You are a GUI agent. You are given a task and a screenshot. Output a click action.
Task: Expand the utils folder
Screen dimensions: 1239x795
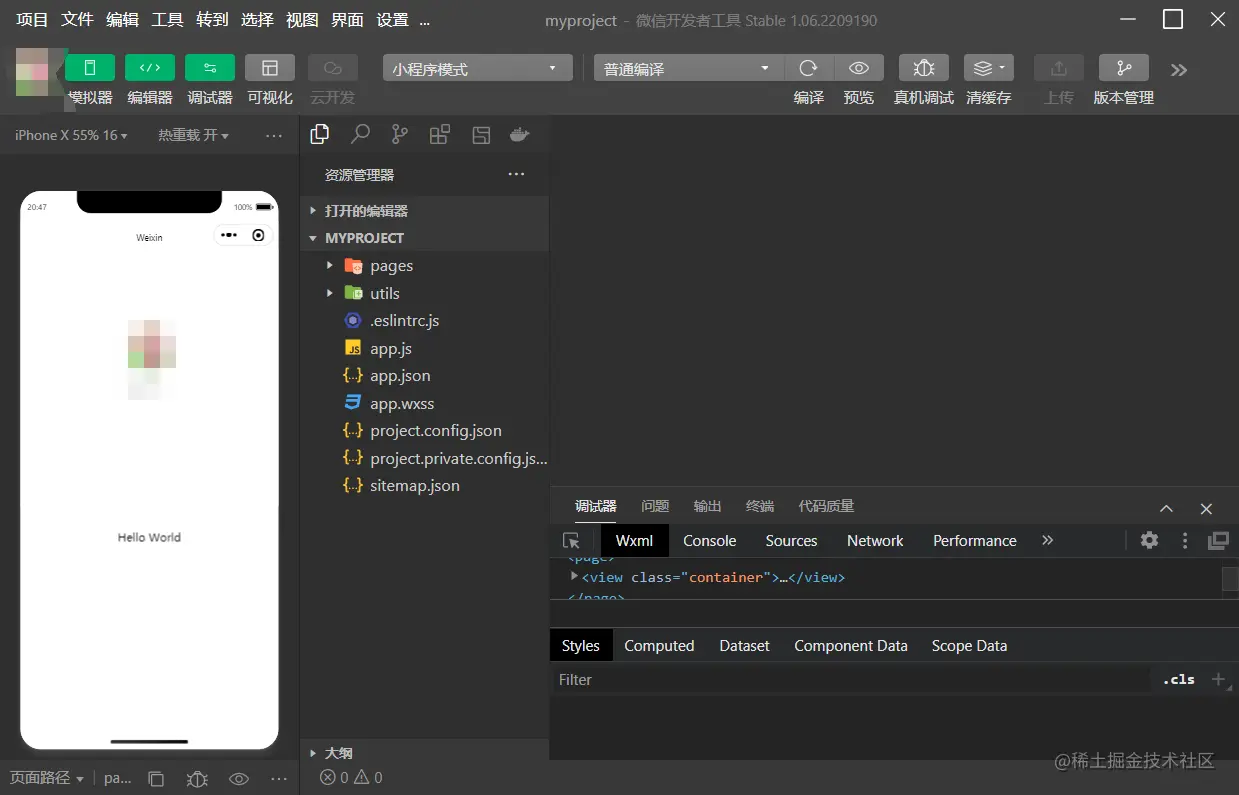coord(425,293)
